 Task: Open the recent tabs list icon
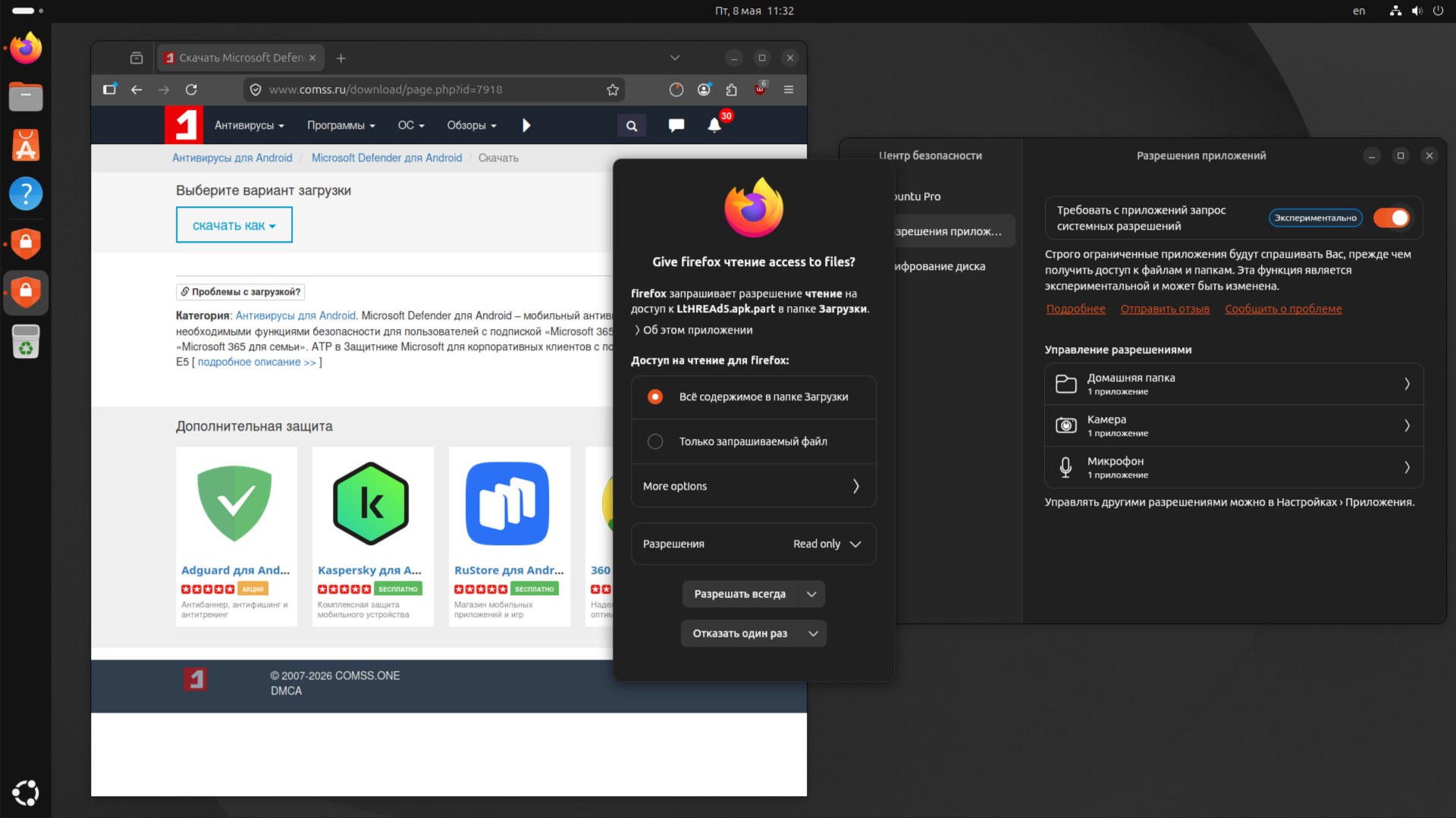(x=136, y=58)
